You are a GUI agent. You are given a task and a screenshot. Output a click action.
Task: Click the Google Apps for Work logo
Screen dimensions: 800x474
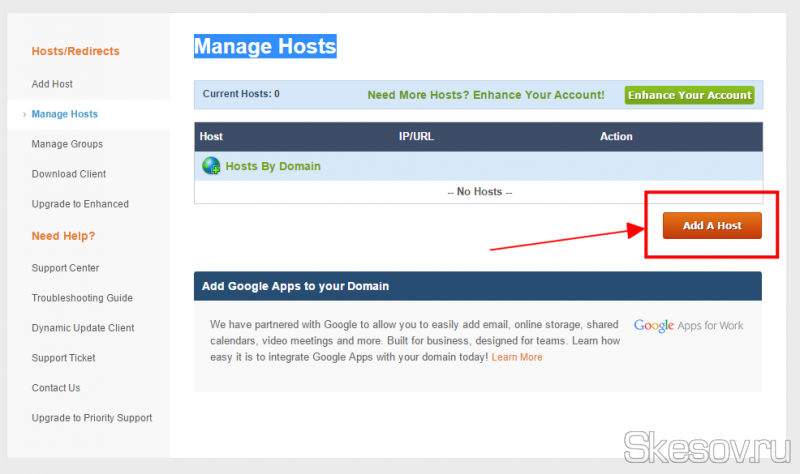pos(688,325)
